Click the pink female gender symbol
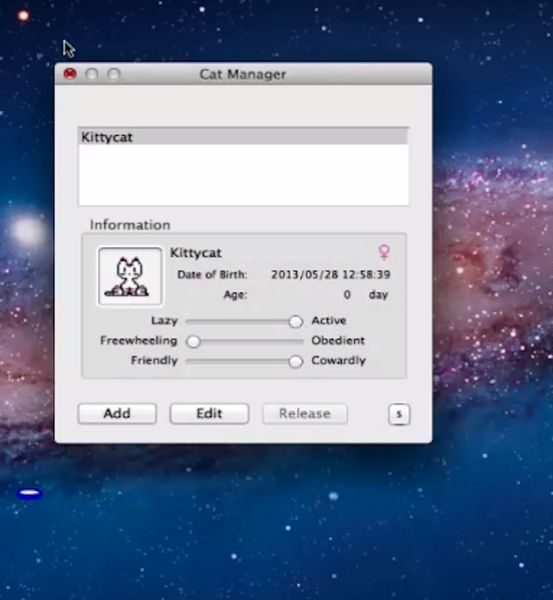The width and height of the screenshot is (553, 600). (384, 252)
